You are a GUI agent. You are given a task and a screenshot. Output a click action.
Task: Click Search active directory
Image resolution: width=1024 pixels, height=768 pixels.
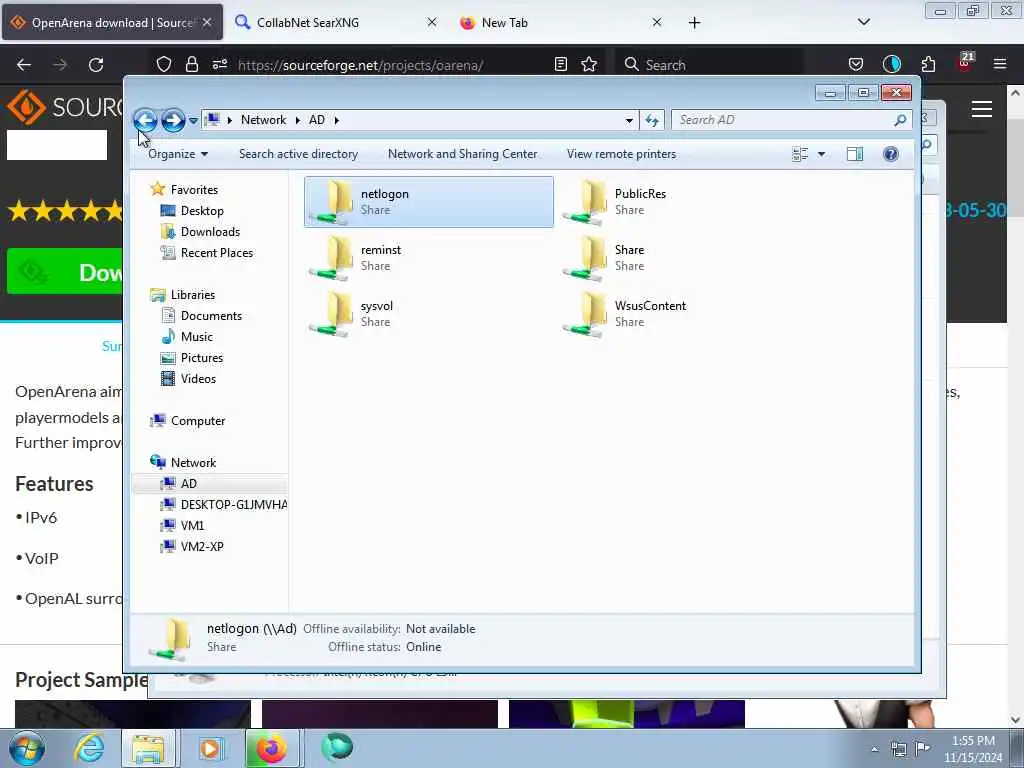[x=298, y=154]
